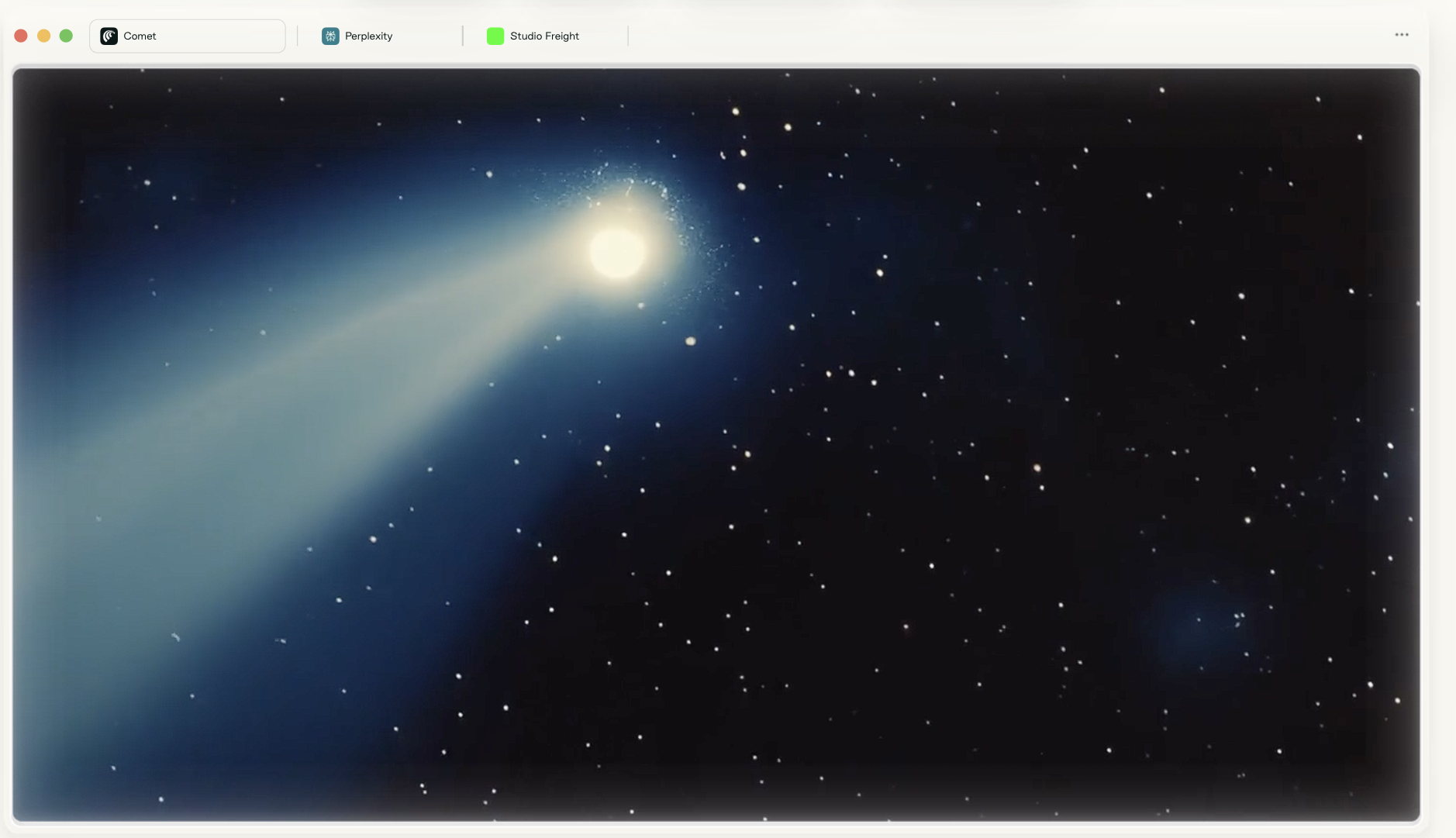Image resolution: width=1456 pixels, height=838 pixels.
Task: Click the red close window button
Action: pyautogui.click(x=21, y=36)
